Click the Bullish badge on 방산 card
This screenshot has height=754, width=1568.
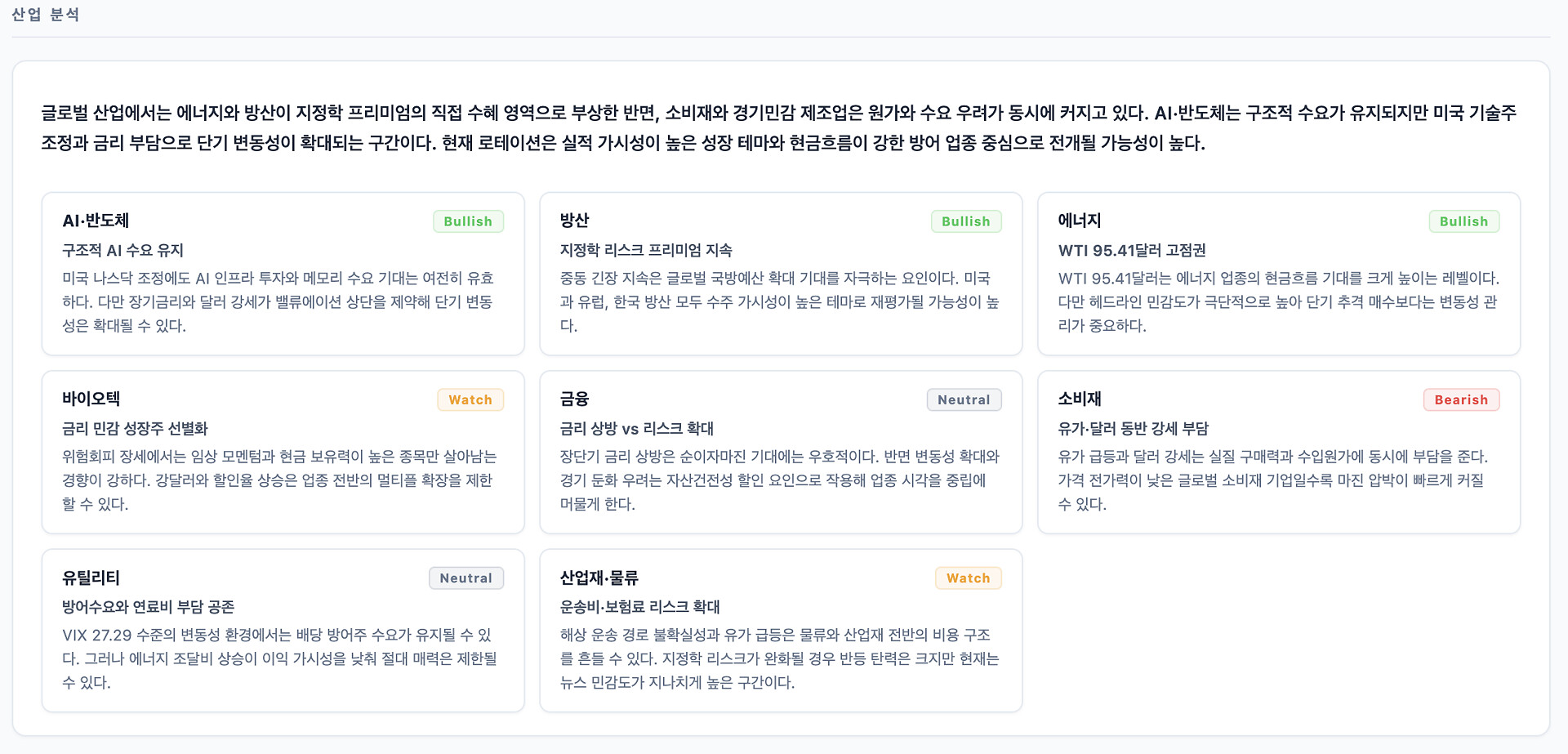click(x=965, y=221)
